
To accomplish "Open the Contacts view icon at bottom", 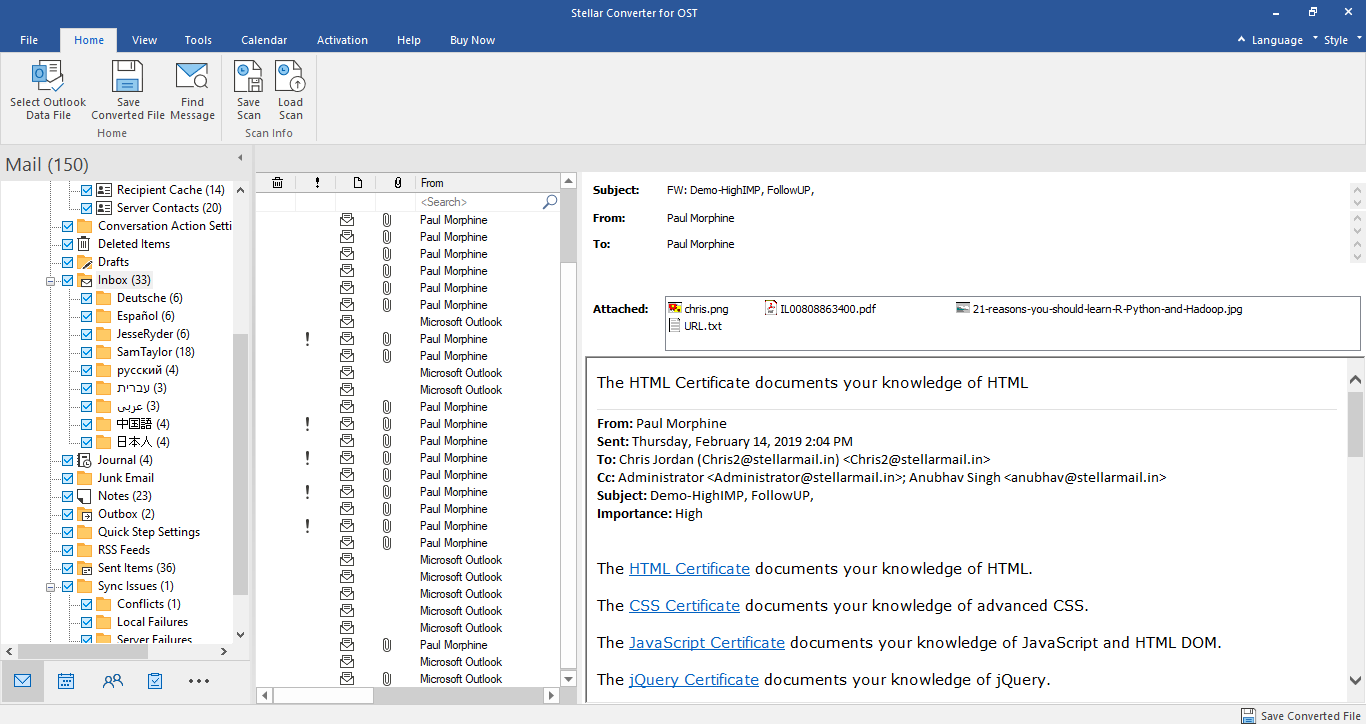I will point(112,681).
